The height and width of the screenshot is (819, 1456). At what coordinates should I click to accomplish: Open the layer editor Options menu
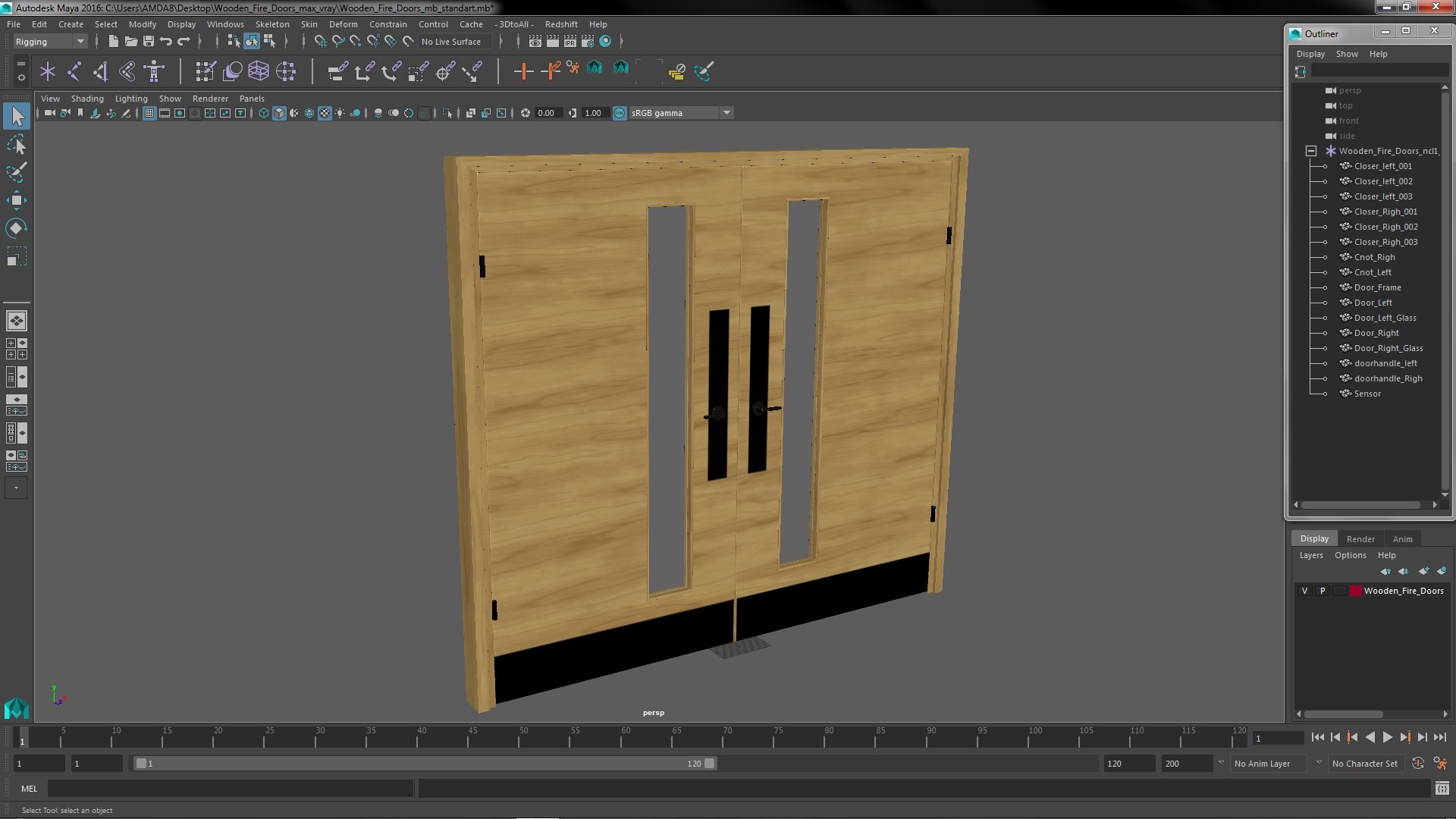pos(1350,555)
